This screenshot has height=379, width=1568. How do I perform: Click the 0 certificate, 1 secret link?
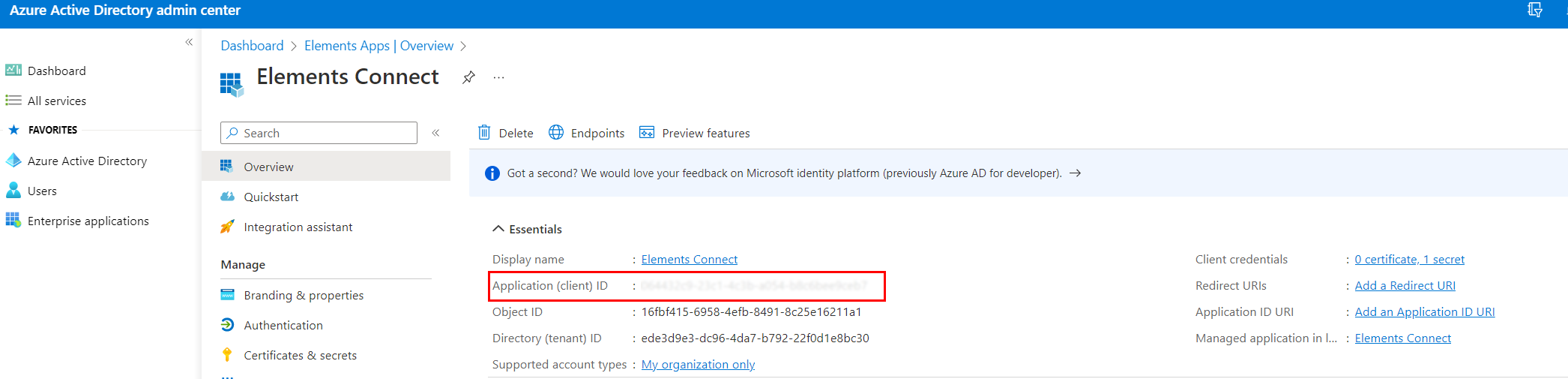(1409, 260)
